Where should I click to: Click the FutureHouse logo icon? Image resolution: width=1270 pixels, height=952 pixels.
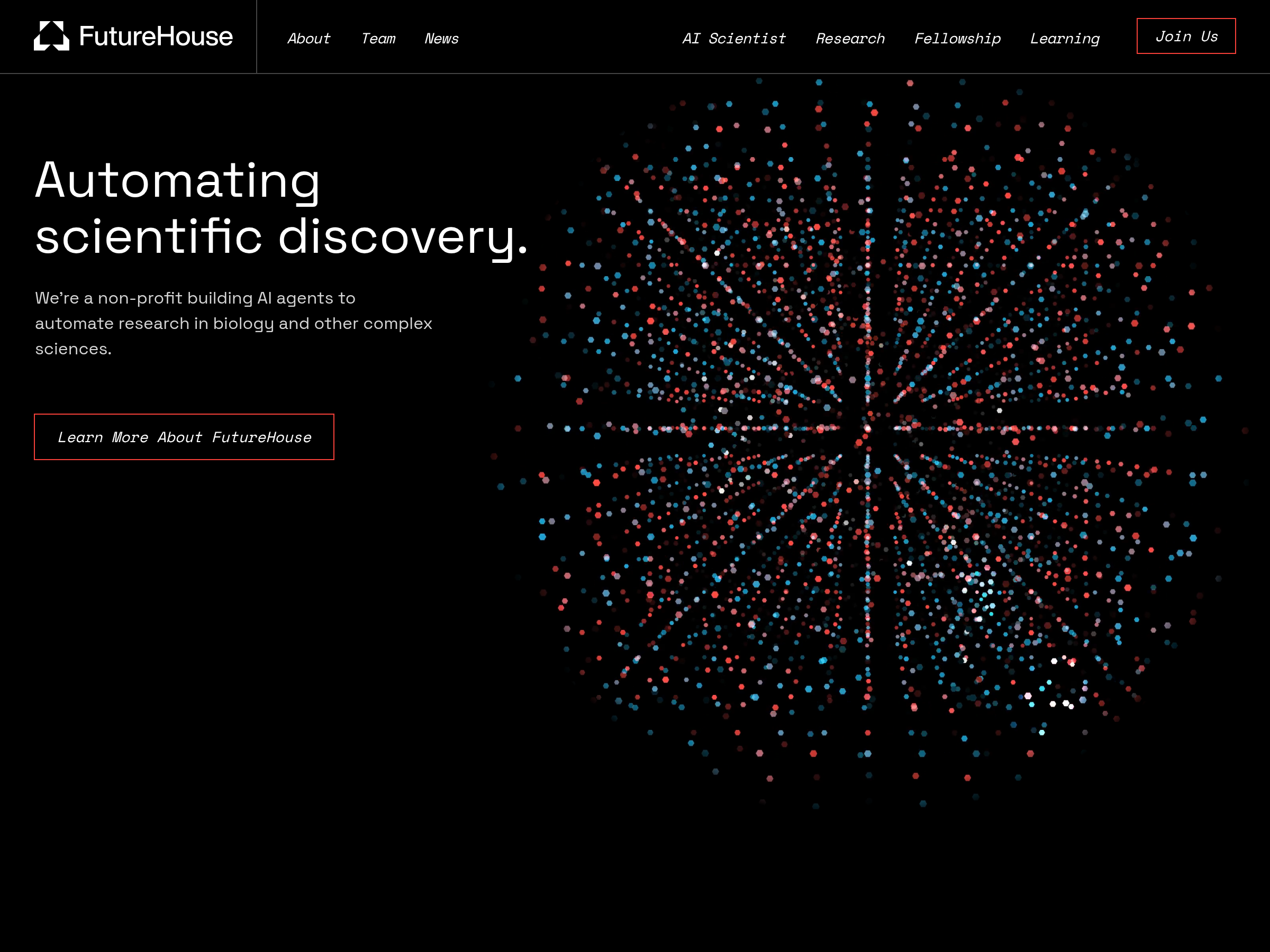tap(52, 36)
